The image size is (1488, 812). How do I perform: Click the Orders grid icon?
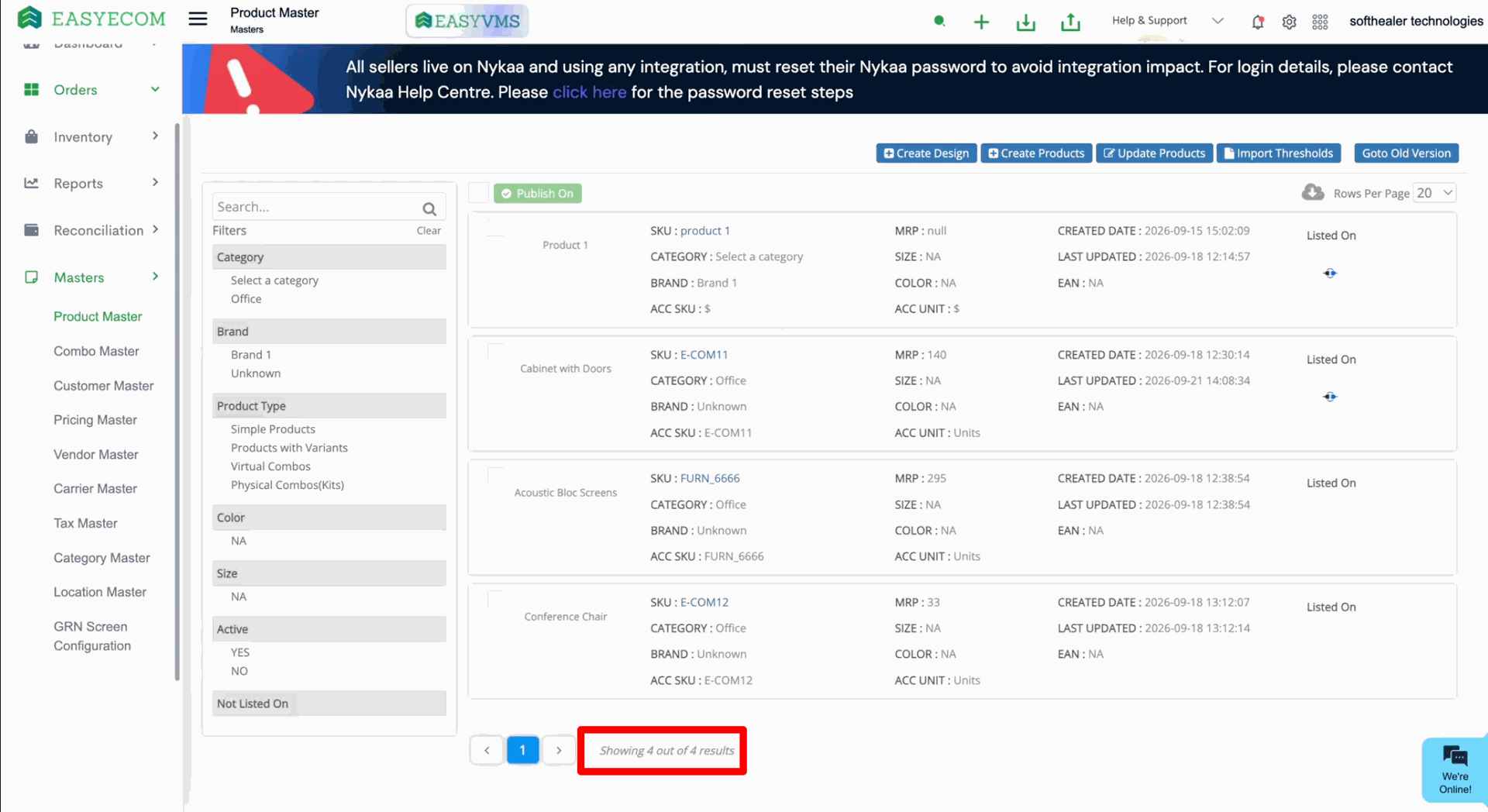[x=31, y=90]
